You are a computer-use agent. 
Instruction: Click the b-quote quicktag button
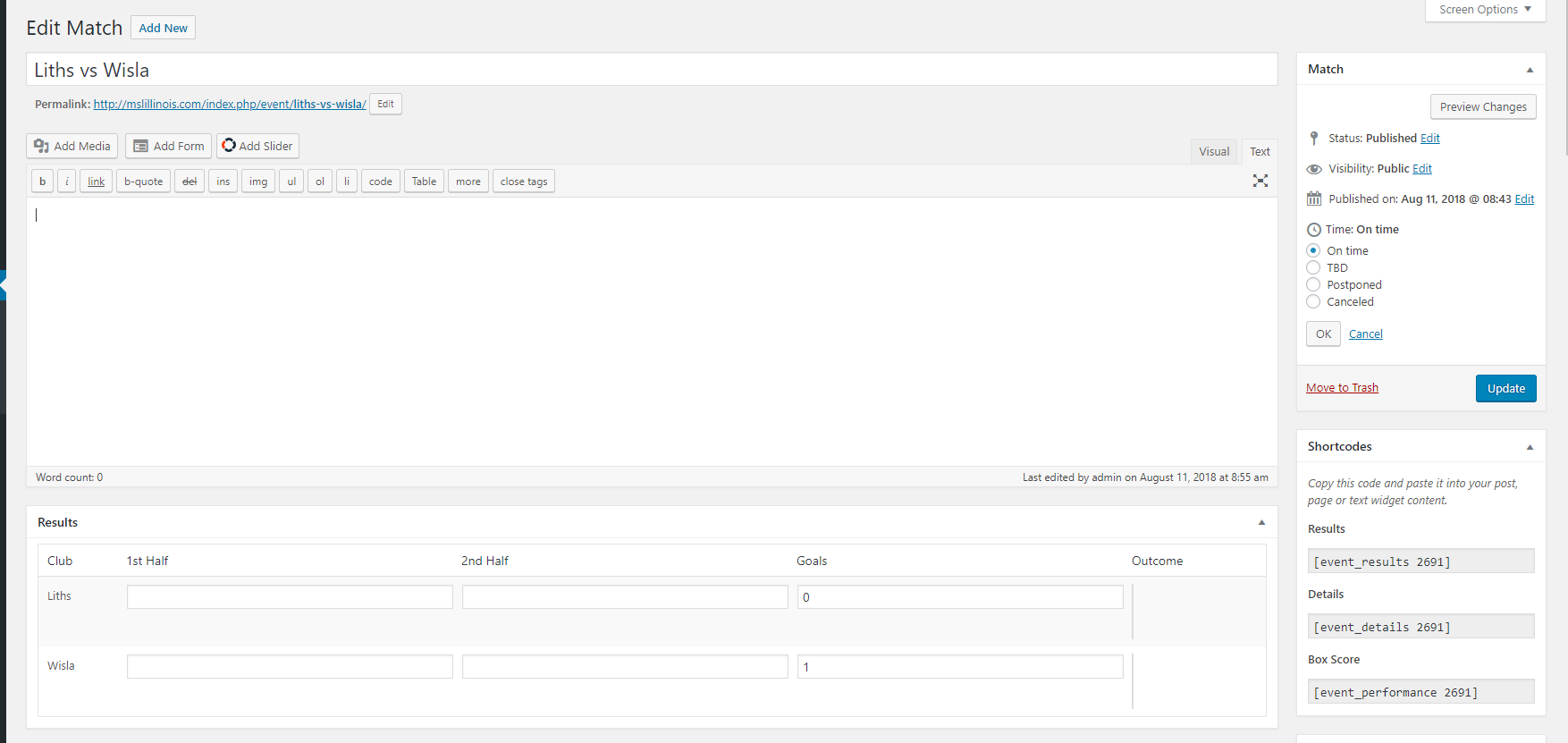tap(143, 182)
